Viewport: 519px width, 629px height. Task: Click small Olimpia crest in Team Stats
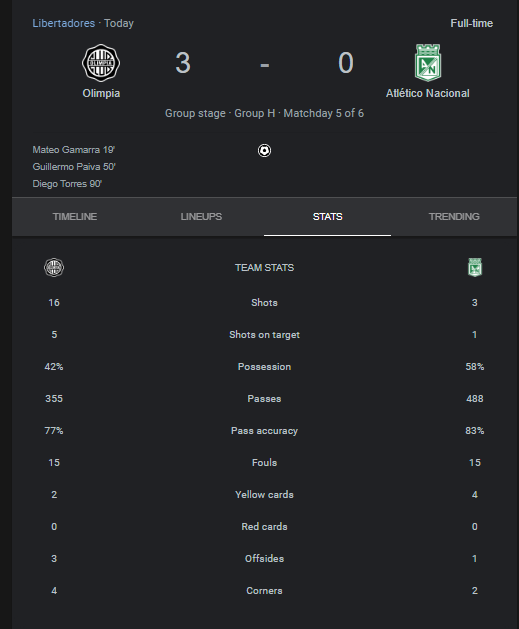pyautogui.click(x=54, y=268)
